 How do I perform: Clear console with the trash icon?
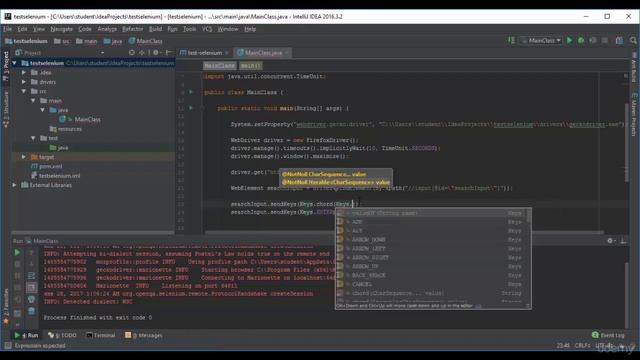click(31, 311)
